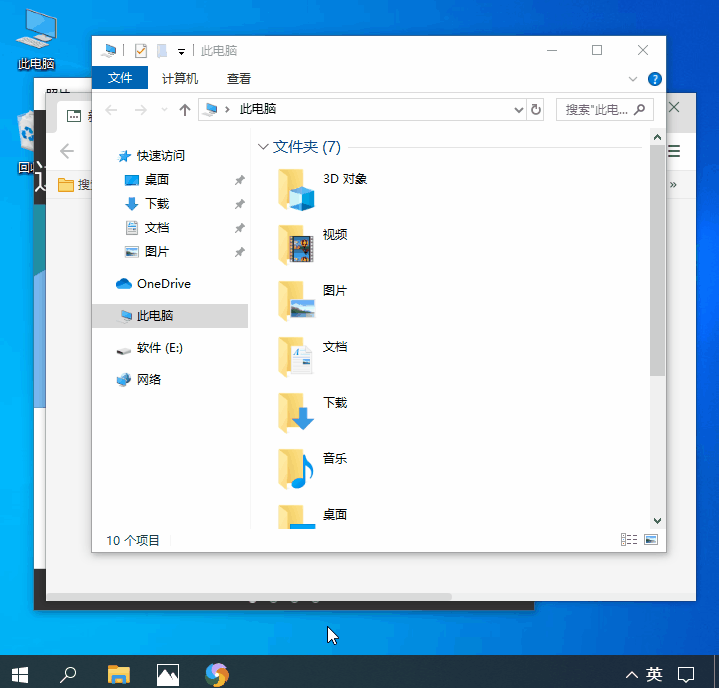The image size is (719, 688).
Task: Click pin icon next to 文档
Action: (x=239, y=228)
